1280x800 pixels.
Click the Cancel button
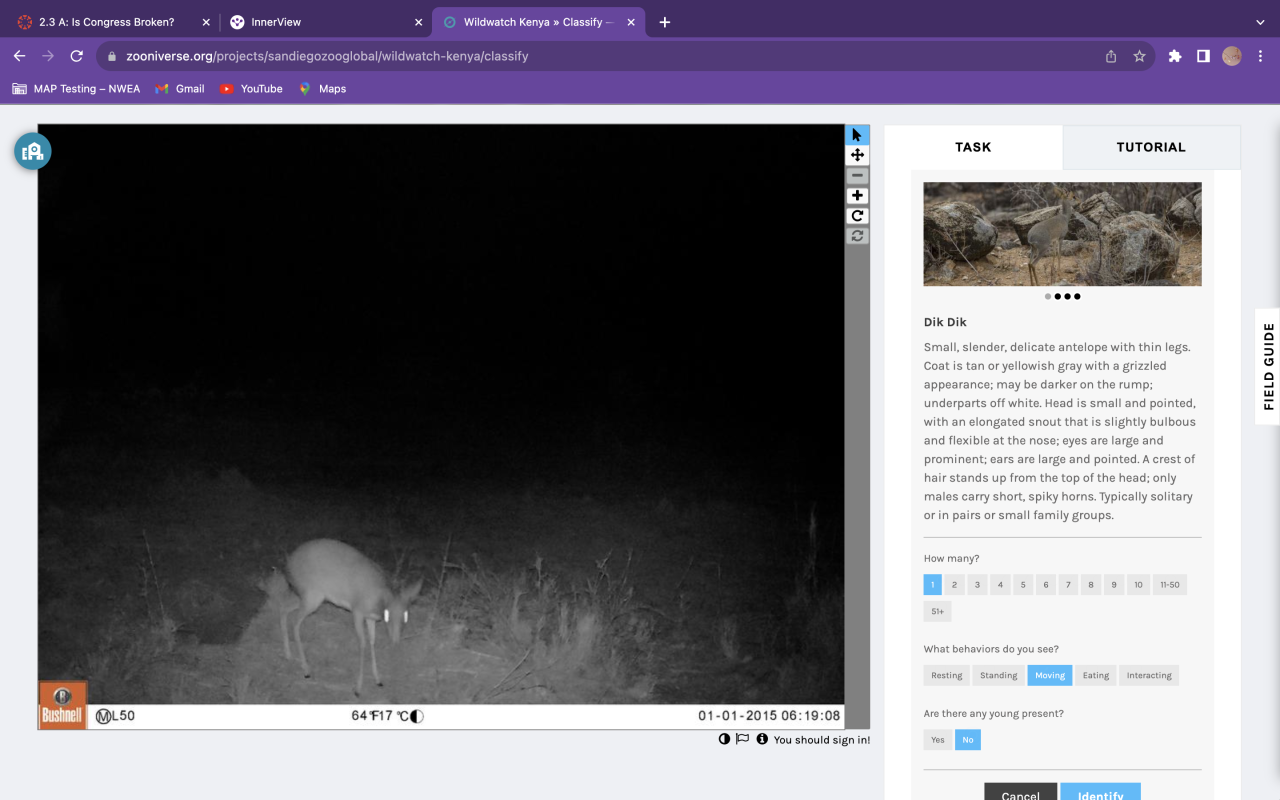(1020, 792)
